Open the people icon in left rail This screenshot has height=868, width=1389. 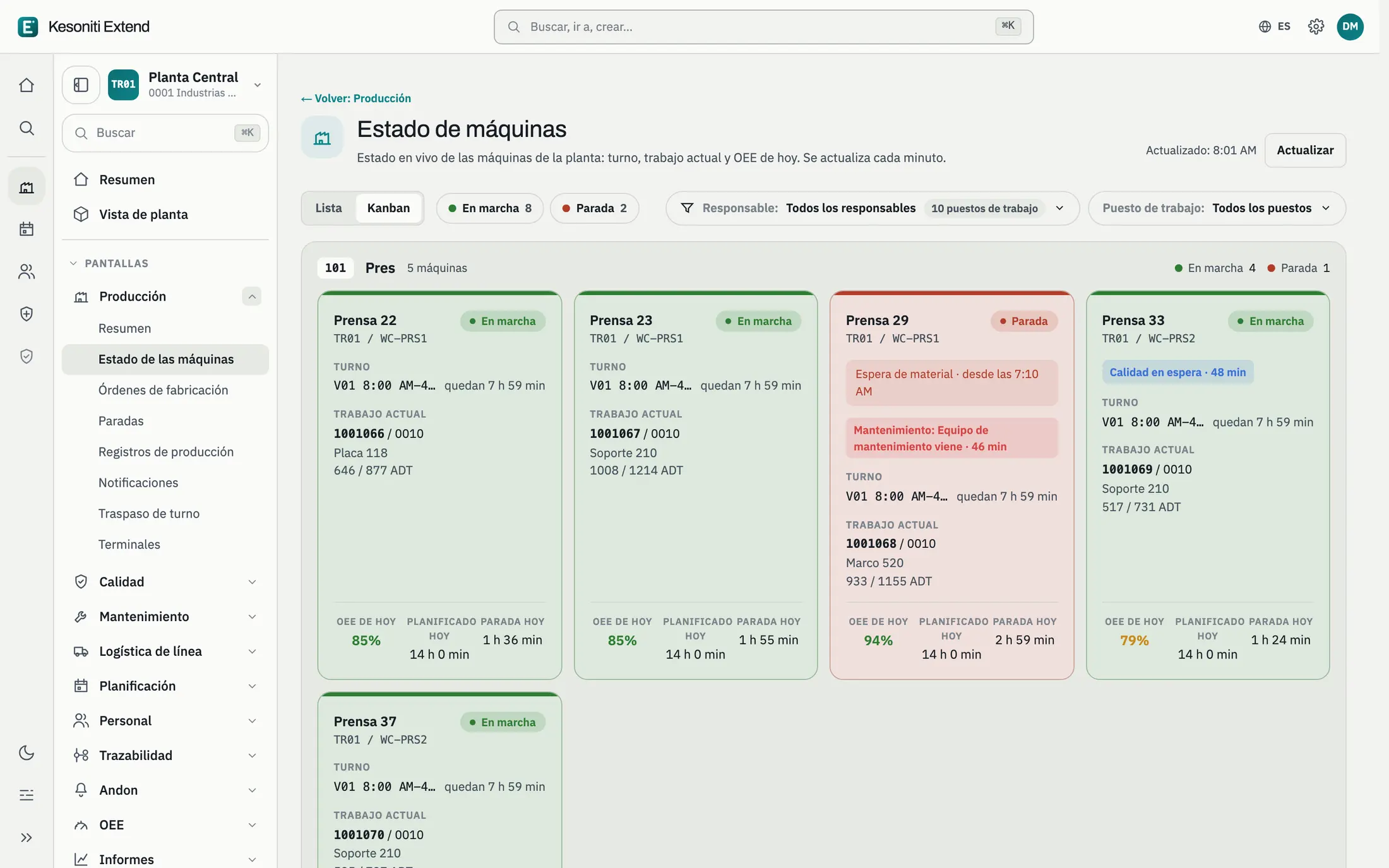(27, 271)
